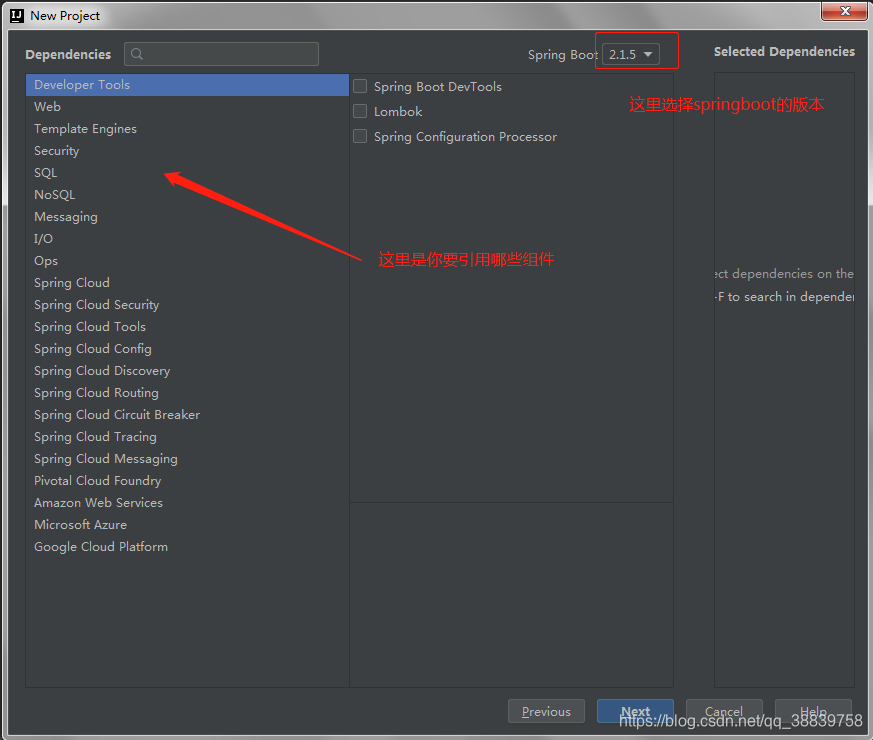Choose the Microsoft Azure category
The image size is (873, 740).
(x=187, y=525)
